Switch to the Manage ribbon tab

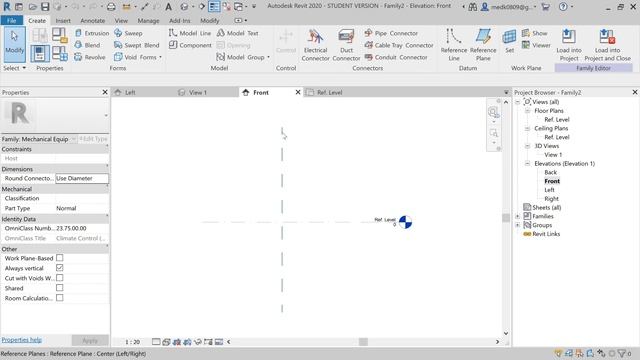[x=148, y=20]
